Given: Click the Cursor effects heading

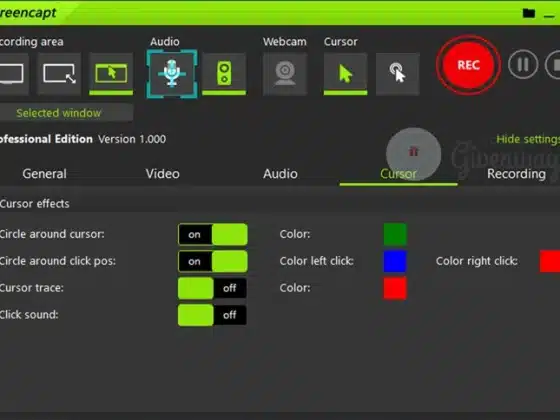Looking at the screenshot, I should pos(35,204).
